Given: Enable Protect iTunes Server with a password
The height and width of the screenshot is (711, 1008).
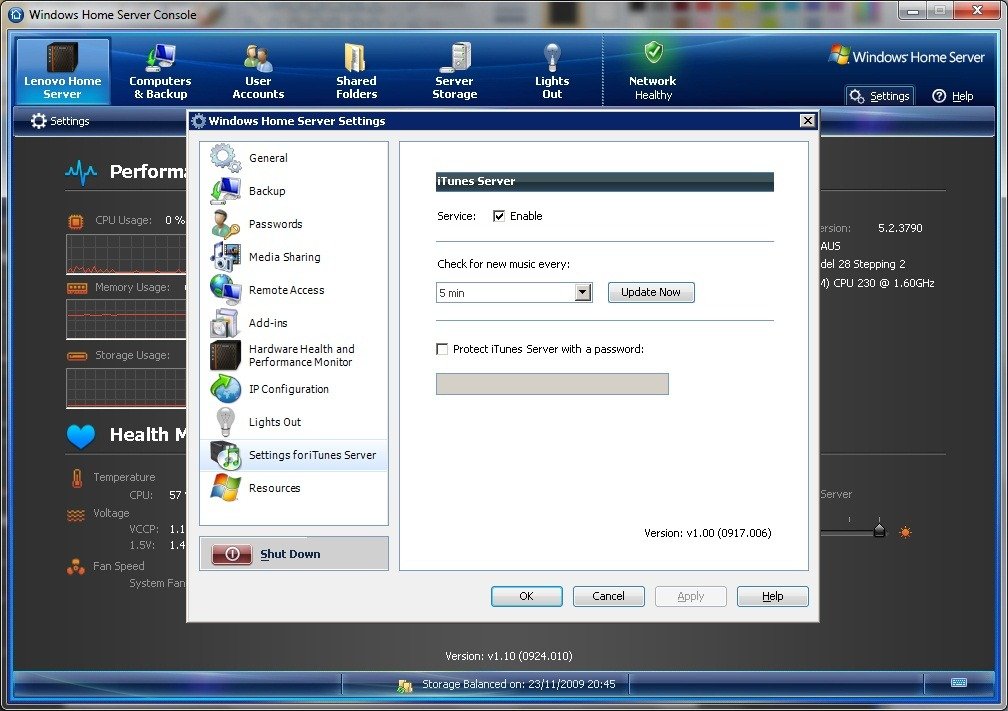Looking at the screenshot, I should [442, 349].
